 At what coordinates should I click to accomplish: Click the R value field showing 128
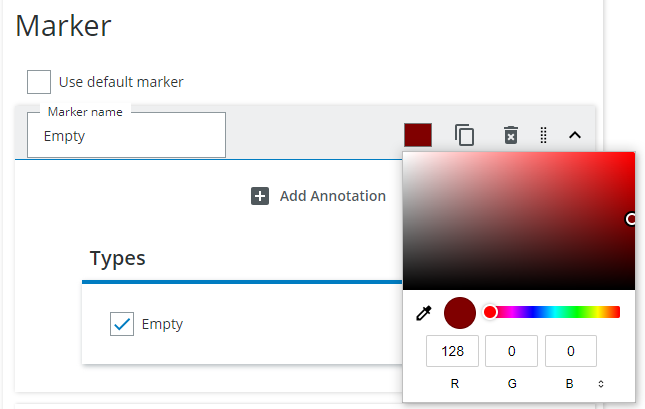(452, 351)
